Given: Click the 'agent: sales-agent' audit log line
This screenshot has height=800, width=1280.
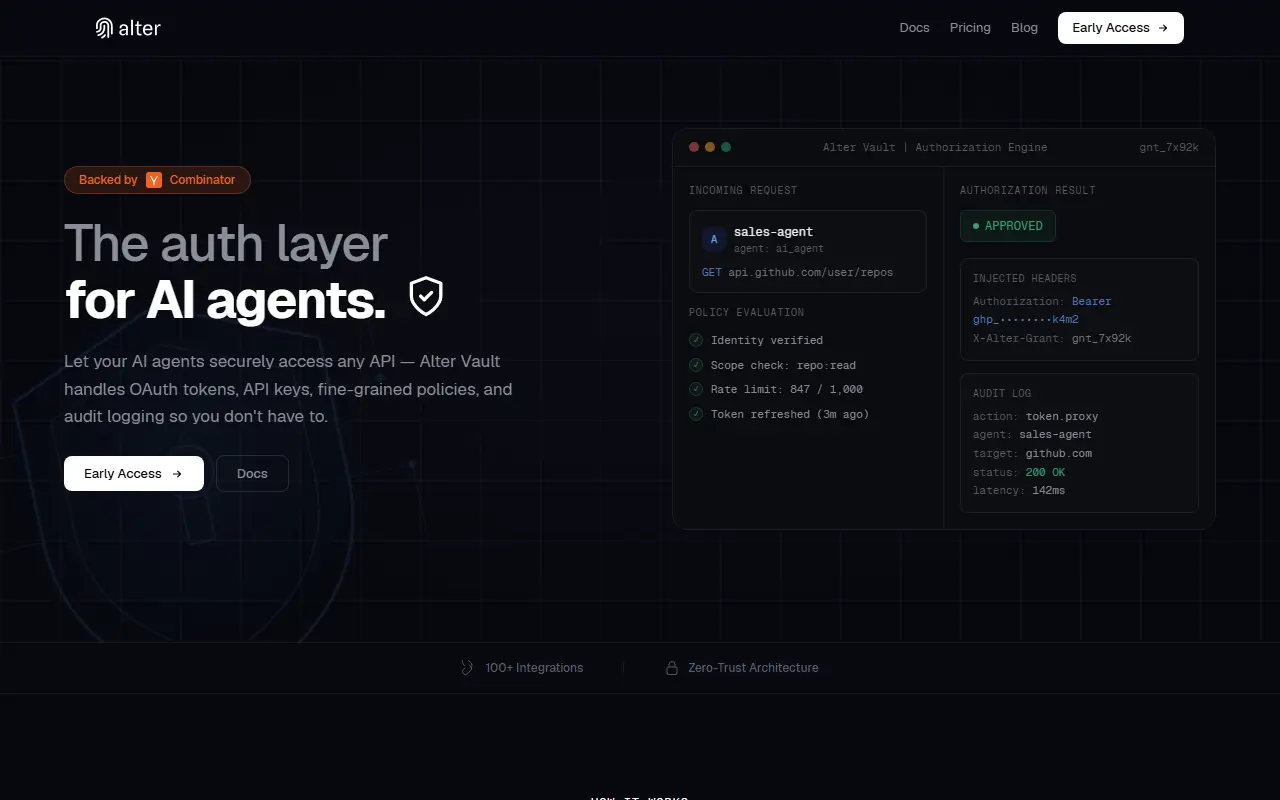Looking at the screenshot, I should tap(1032, 434).
